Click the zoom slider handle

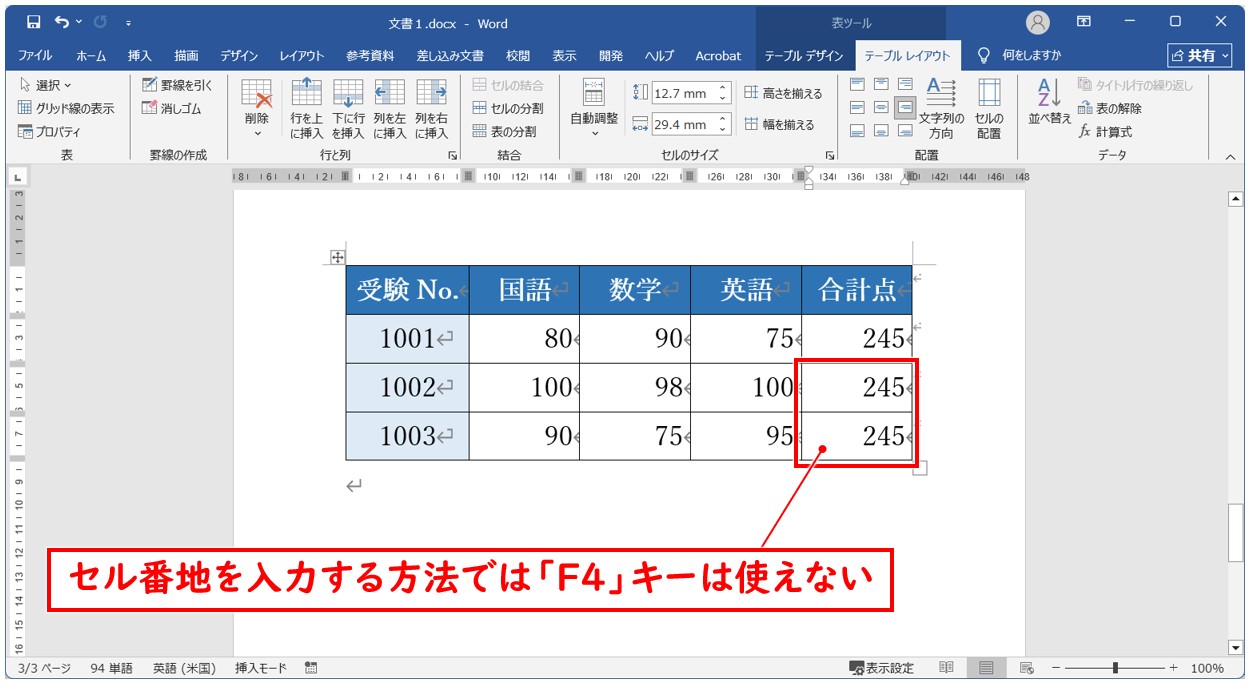click(x=1115, y=668)
